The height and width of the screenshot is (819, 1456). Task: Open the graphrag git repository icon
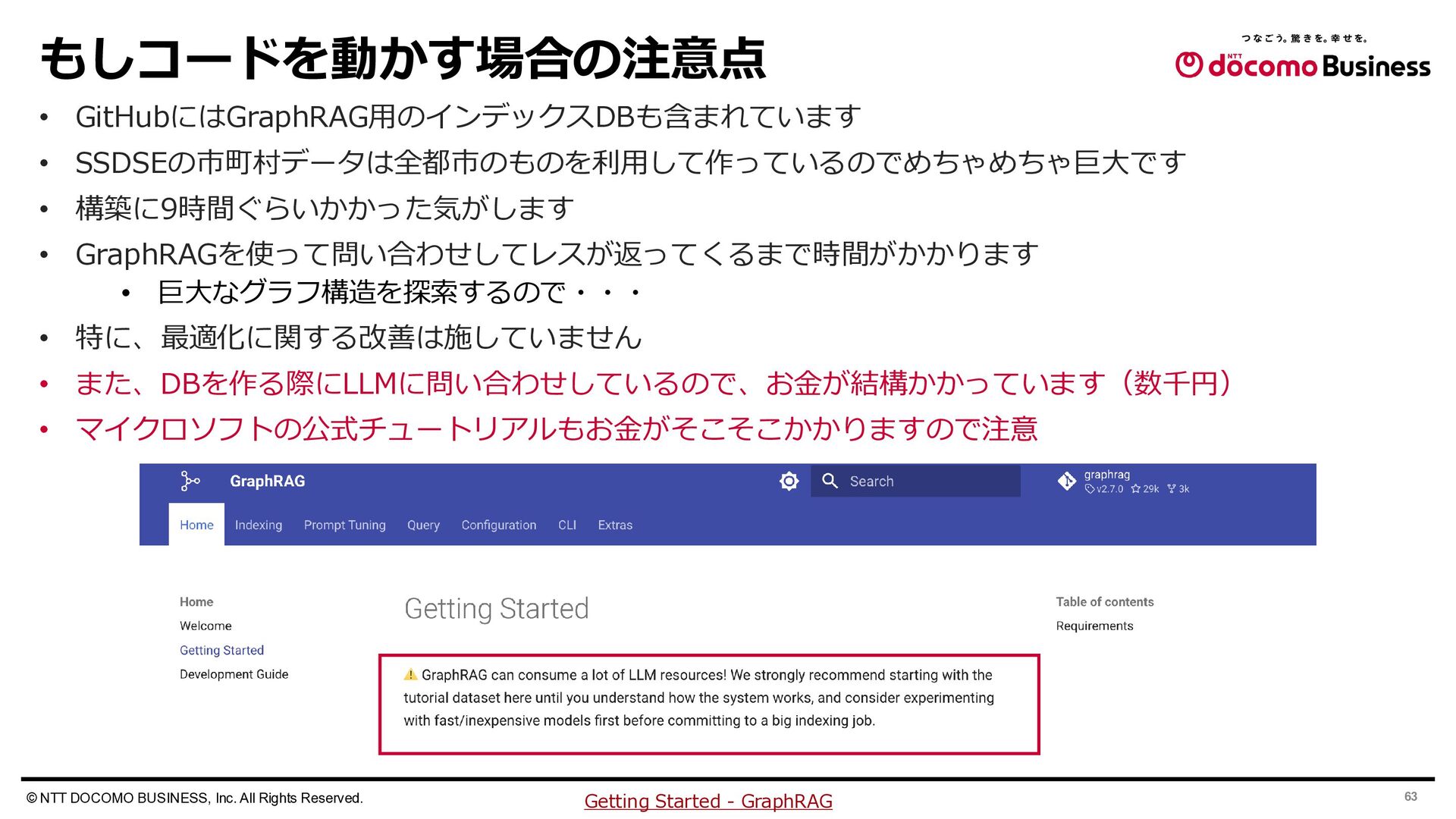pyautogui.click(x=1066, y=481)
